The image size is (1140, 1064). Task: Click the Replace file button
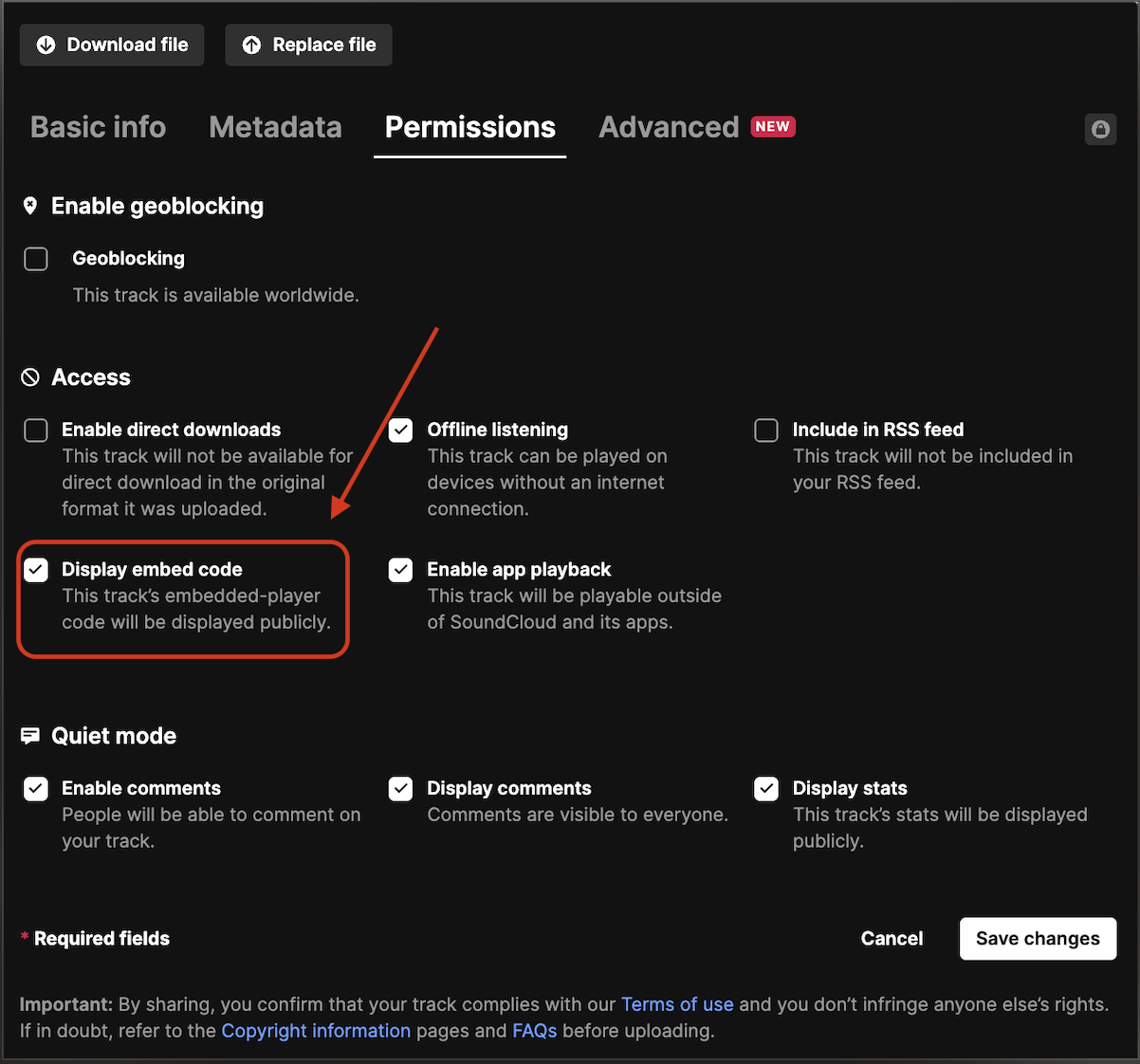(x=308, y=45)
